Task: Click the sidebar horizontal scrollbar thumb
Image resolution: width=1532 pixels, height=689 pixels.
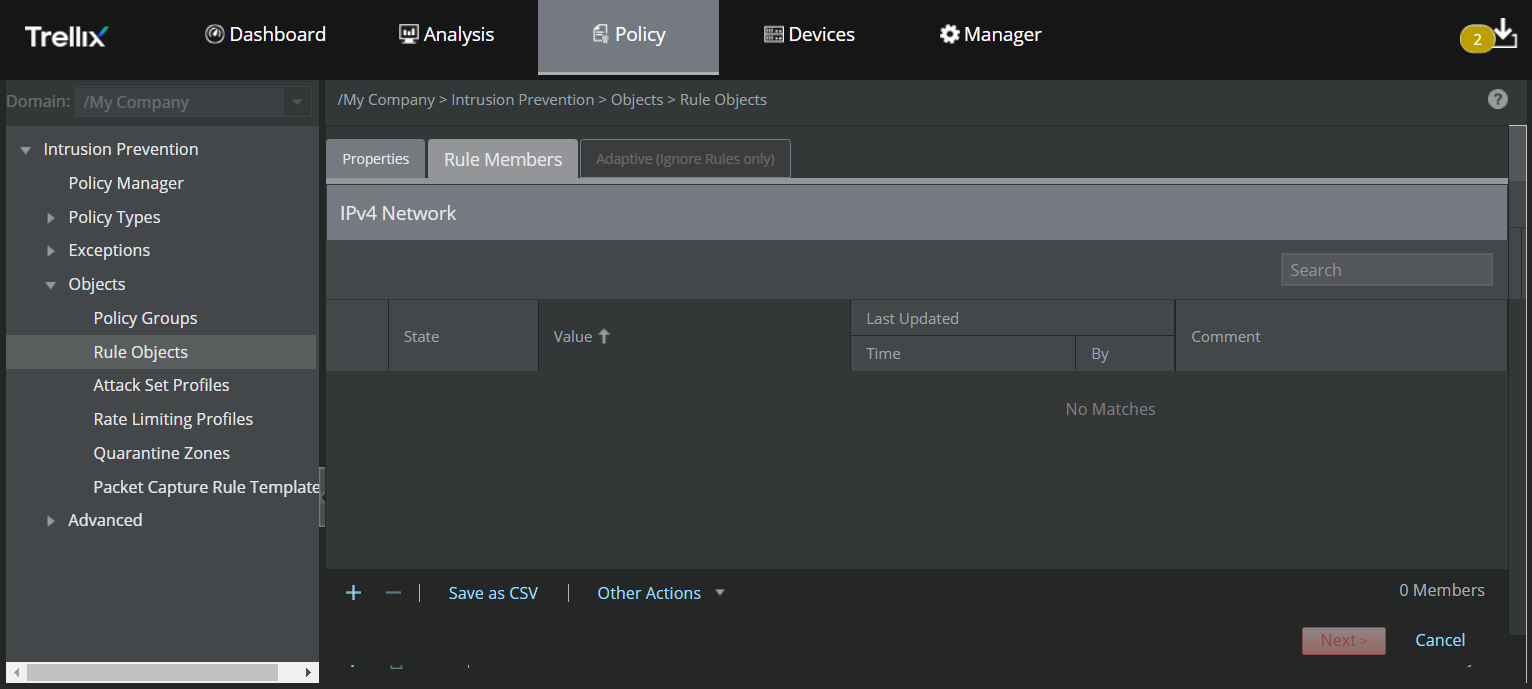Action: pyautogui.click(x=152, y=672)
